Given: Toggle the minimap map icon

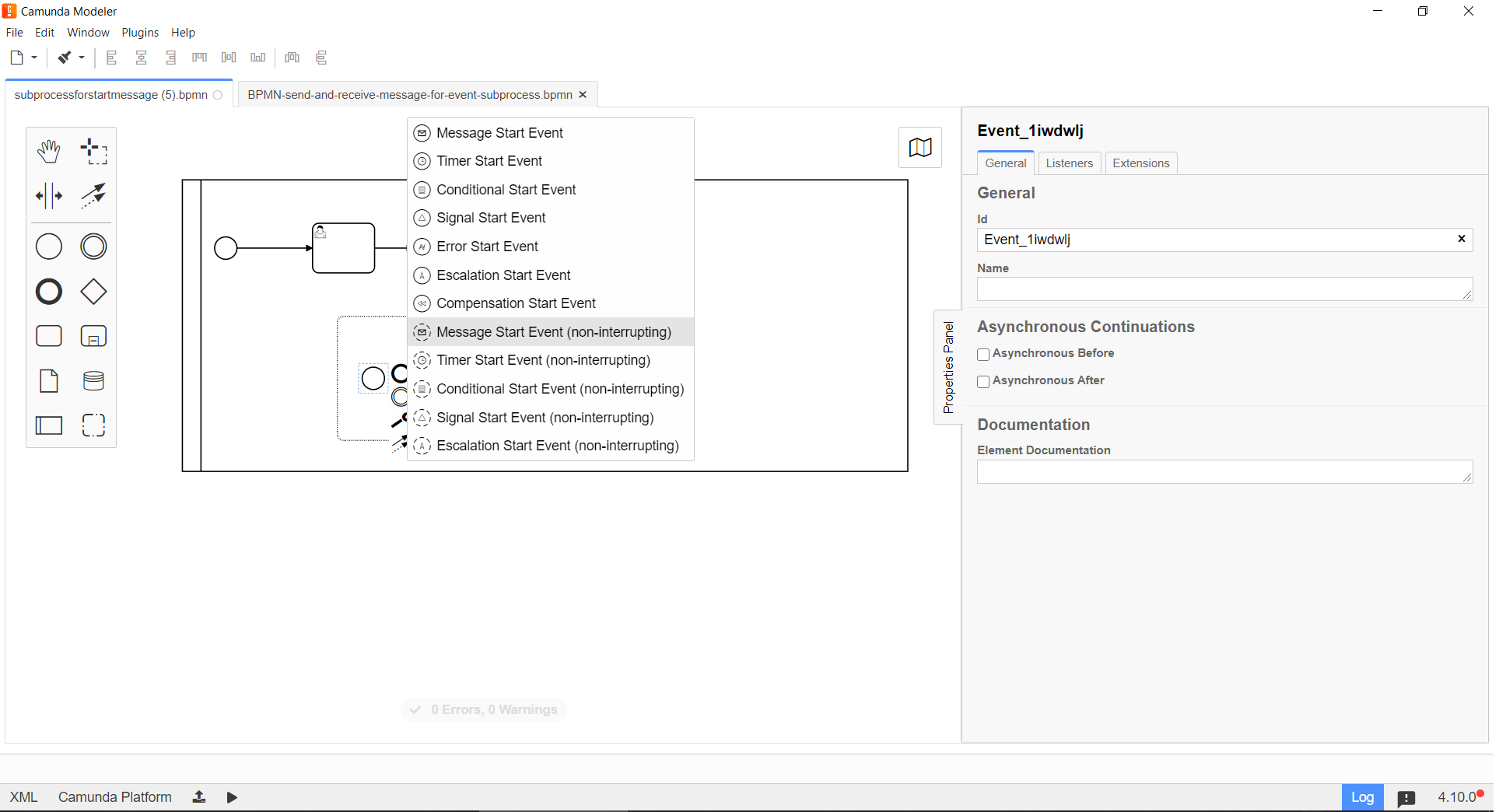Looking at the screenshot, I should click(x=920, y=147).
